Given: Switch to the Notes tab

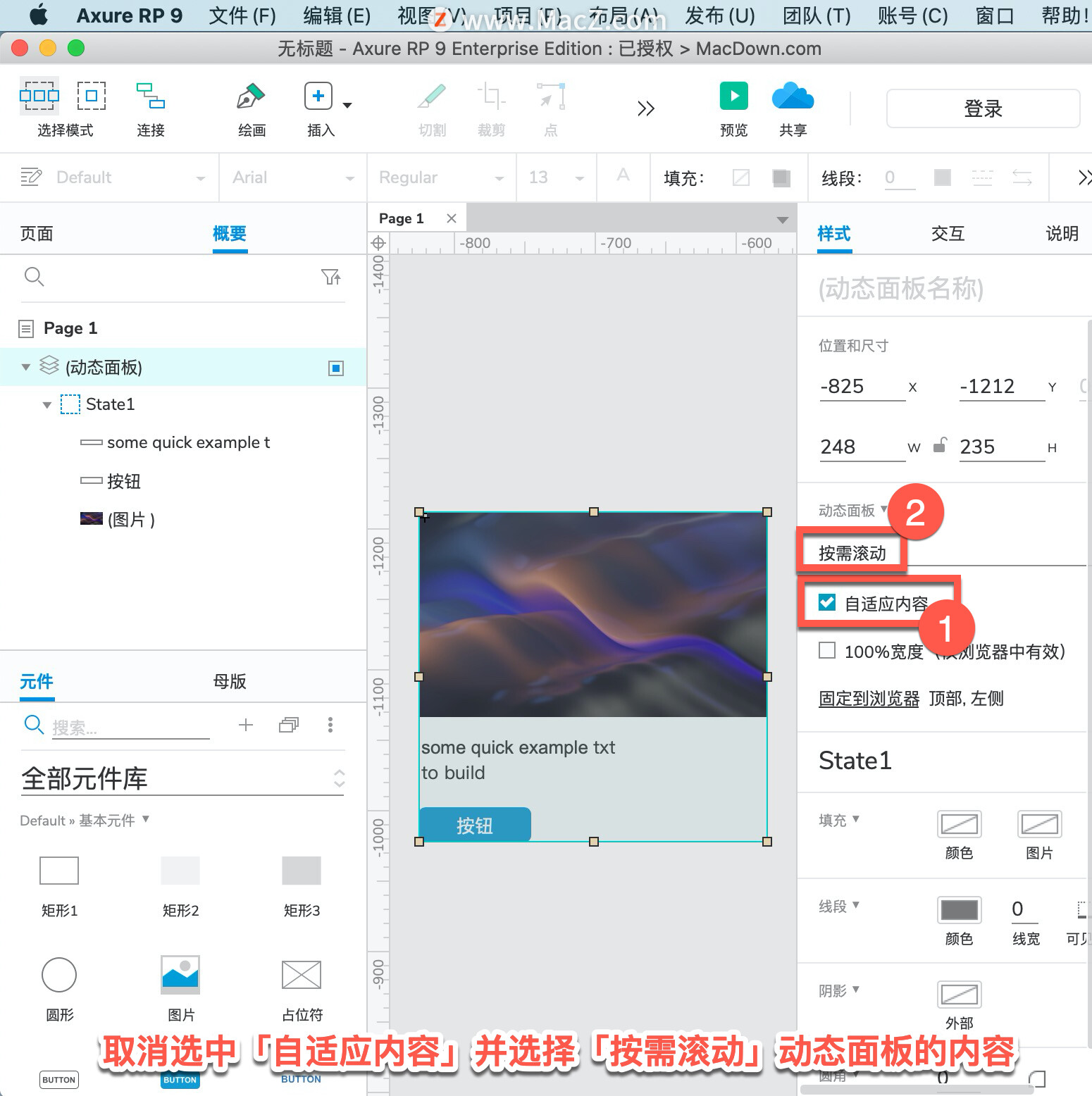Looking at the screenshot, I should coord(1062,233).
